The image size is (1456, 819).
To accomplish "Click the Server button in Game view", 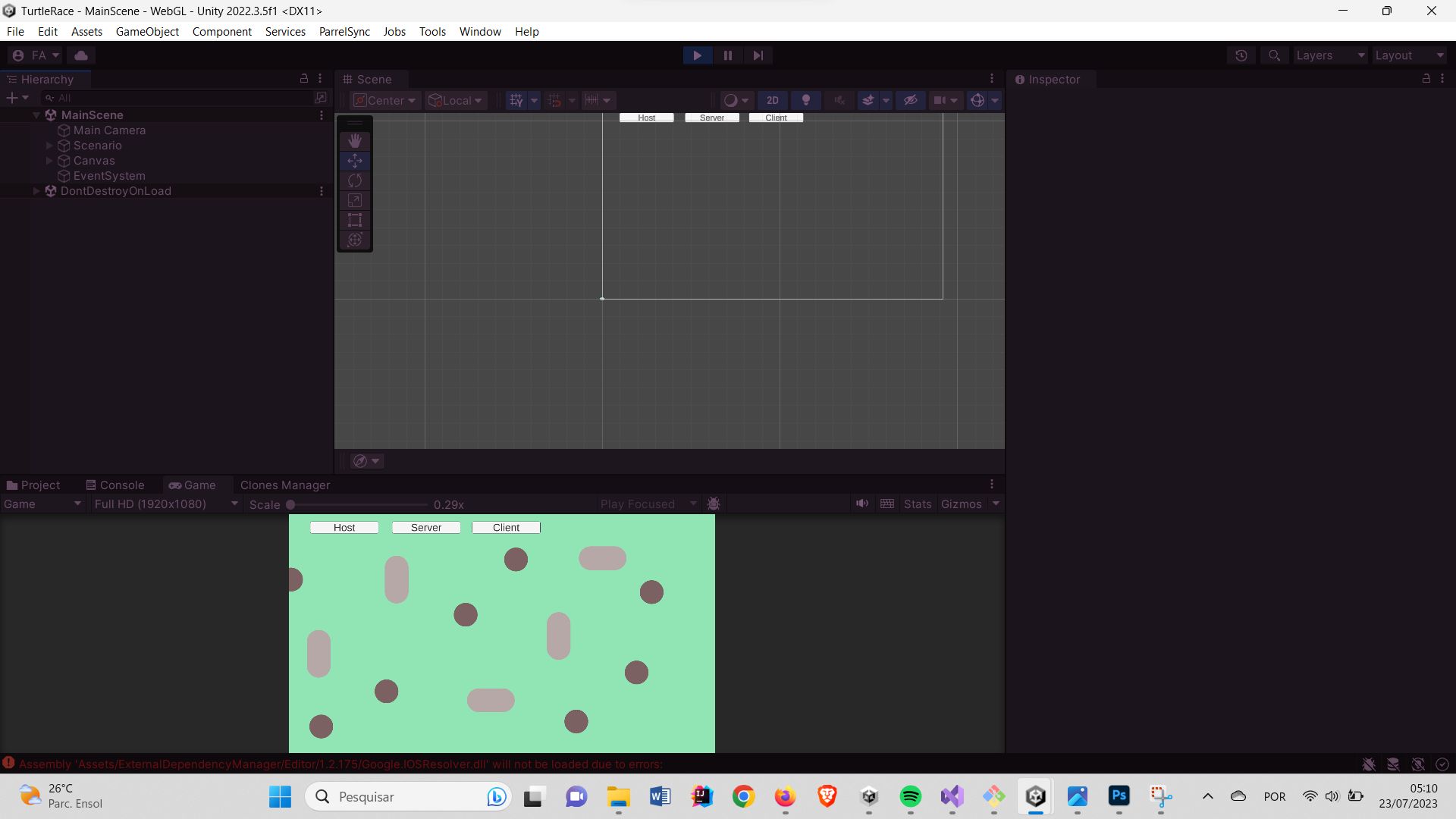I will click(x=425, y=527).
